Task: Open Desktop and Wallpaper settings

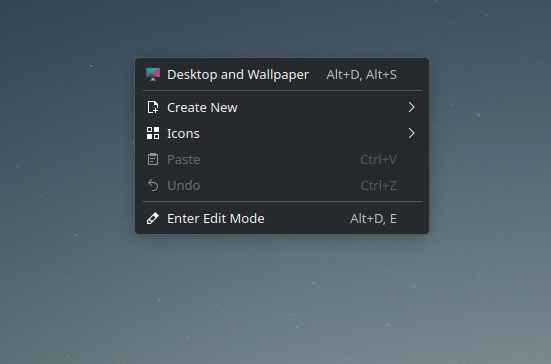Action: pyautogui.click(x=282, y=74)
